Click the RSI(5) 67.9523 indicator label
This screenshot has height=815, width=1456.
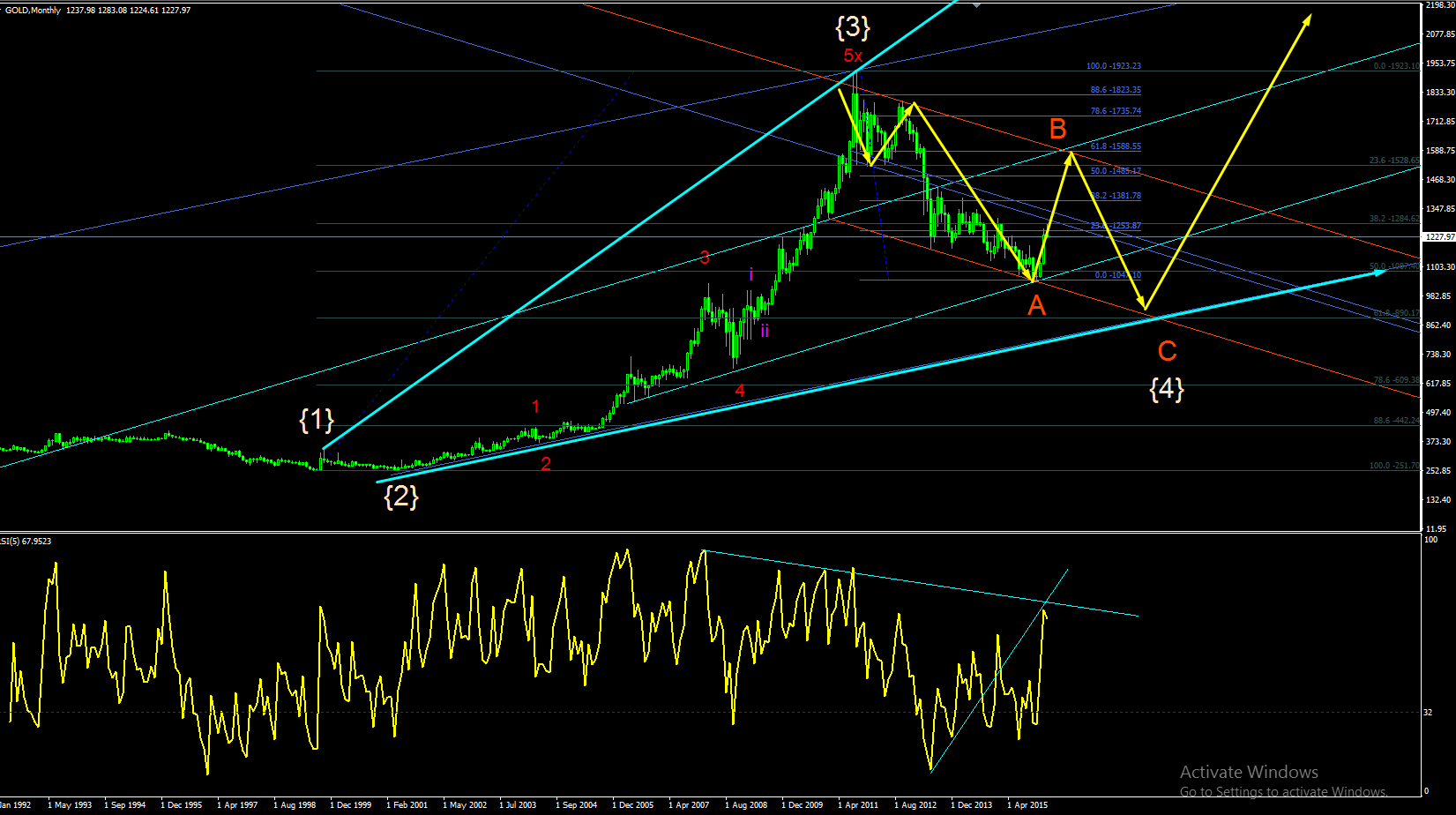click(x=26, y=541)
